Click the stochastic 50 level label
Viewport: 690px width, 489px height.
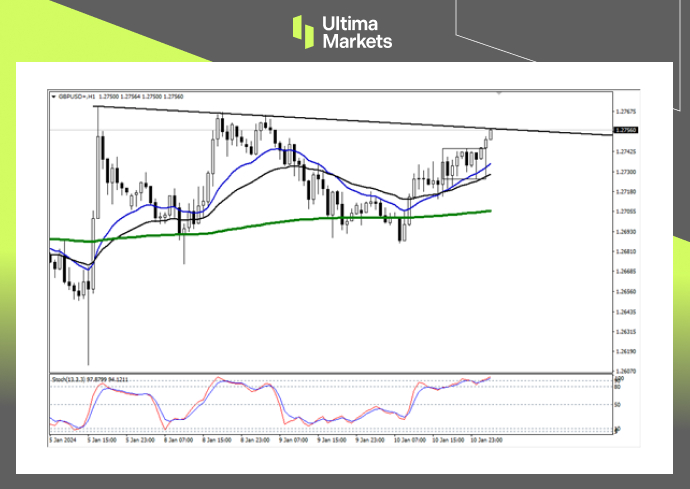(620, 405)
